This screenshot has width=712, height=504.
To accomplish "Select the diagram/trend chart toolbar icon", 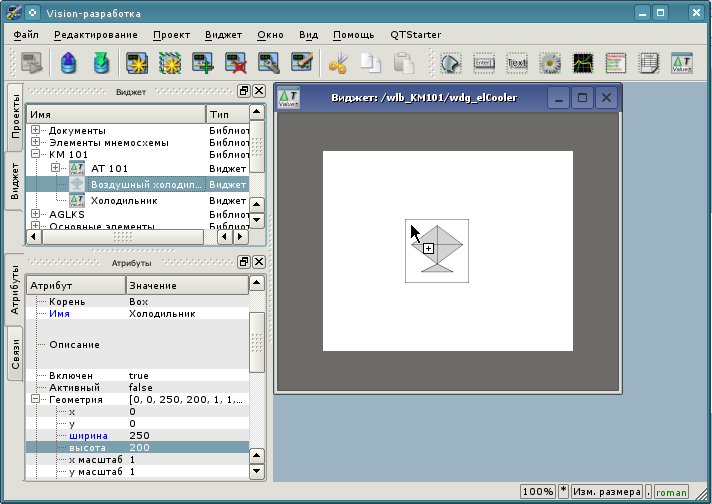I will [x=582, y=64].
